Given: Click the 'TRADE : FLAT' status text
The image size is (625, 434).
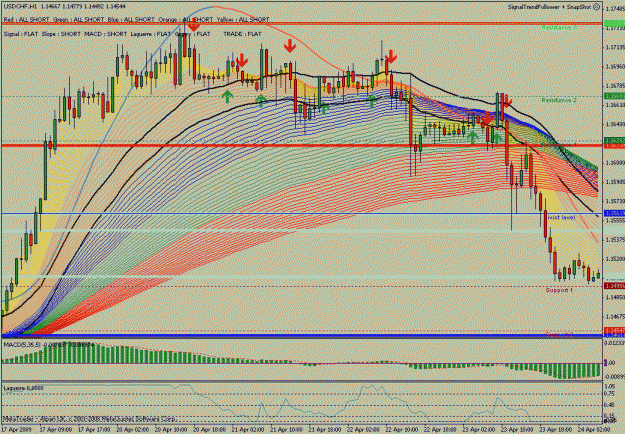Looking at the screenshot, I should tap(242, 34).
